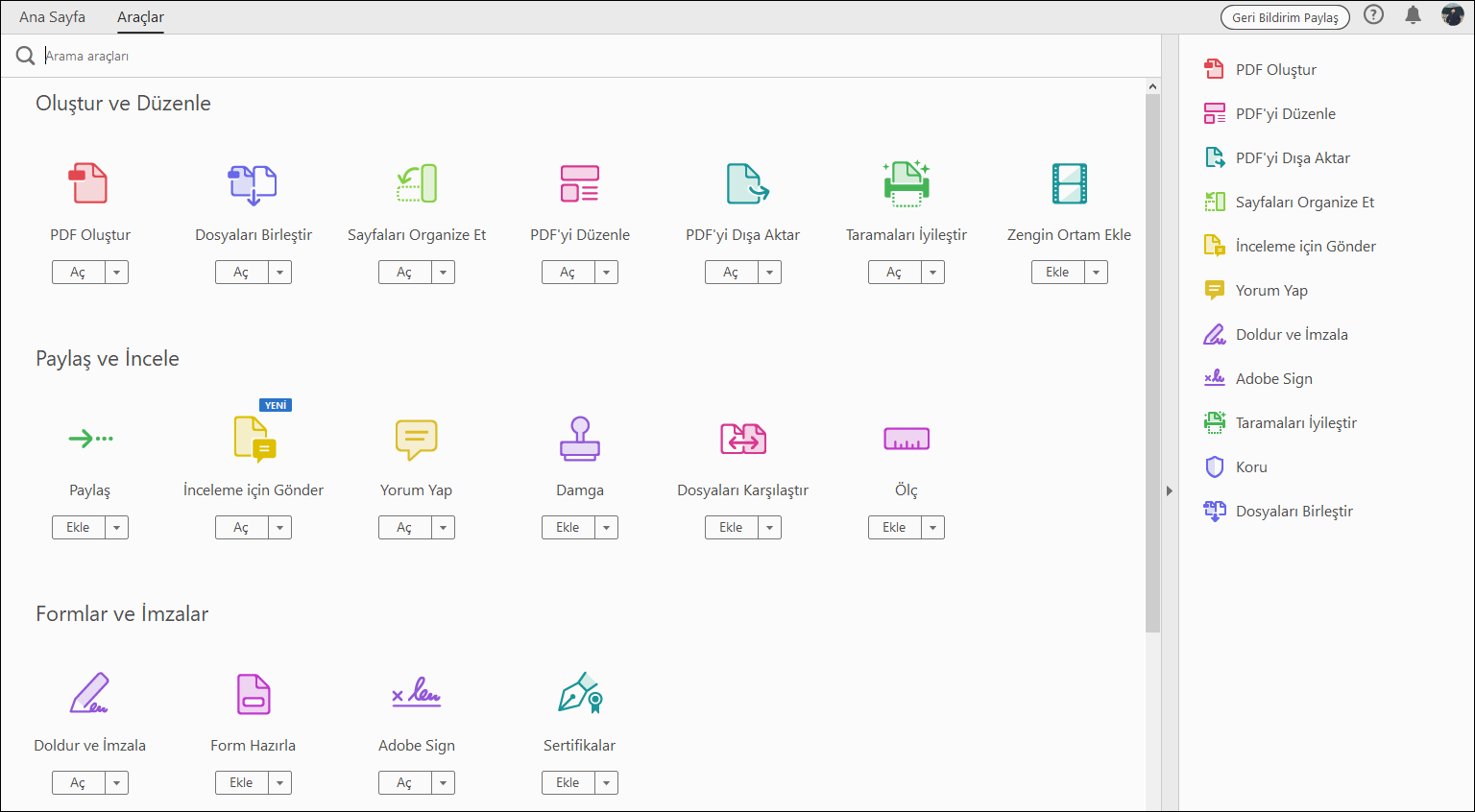
Task: Click the vertical scrollbar thumb
Action: coord(1153,363)
